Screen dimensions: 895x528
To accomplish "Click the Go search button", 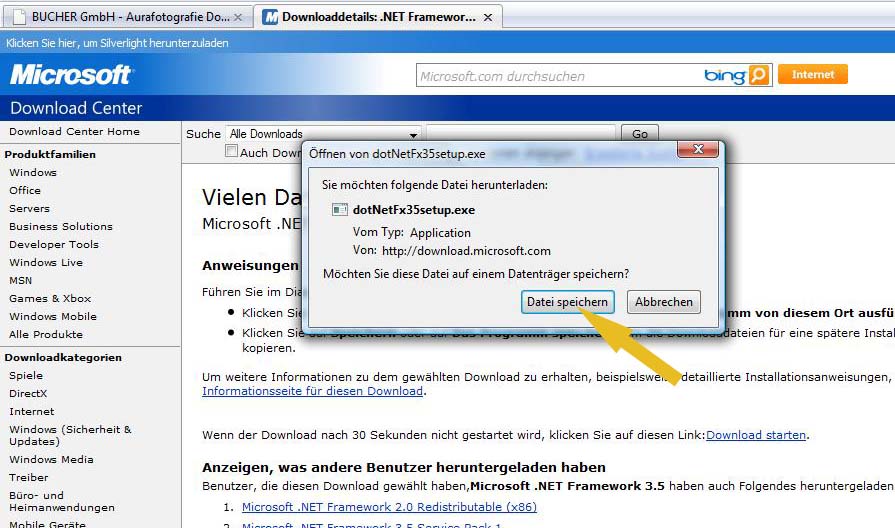I will click(x=640, y=134).
